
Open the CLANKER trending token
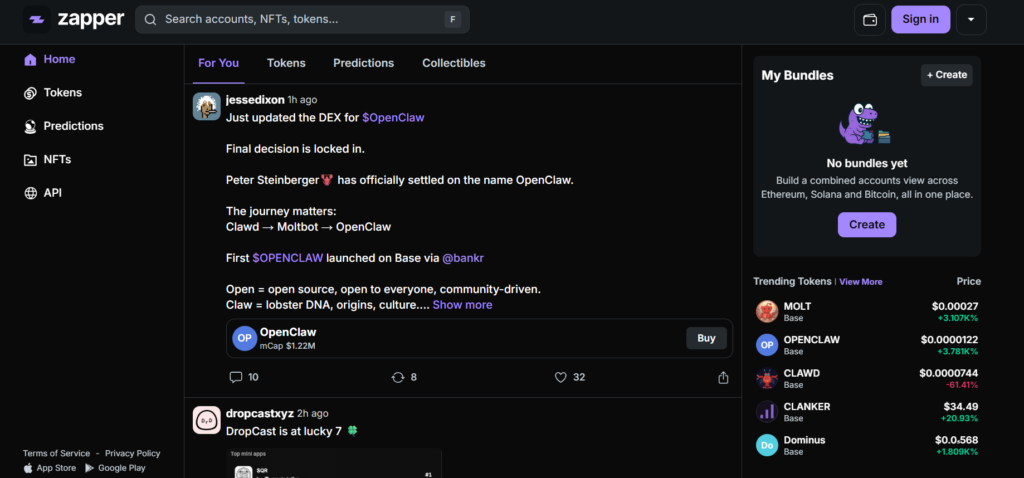[867, 411]
